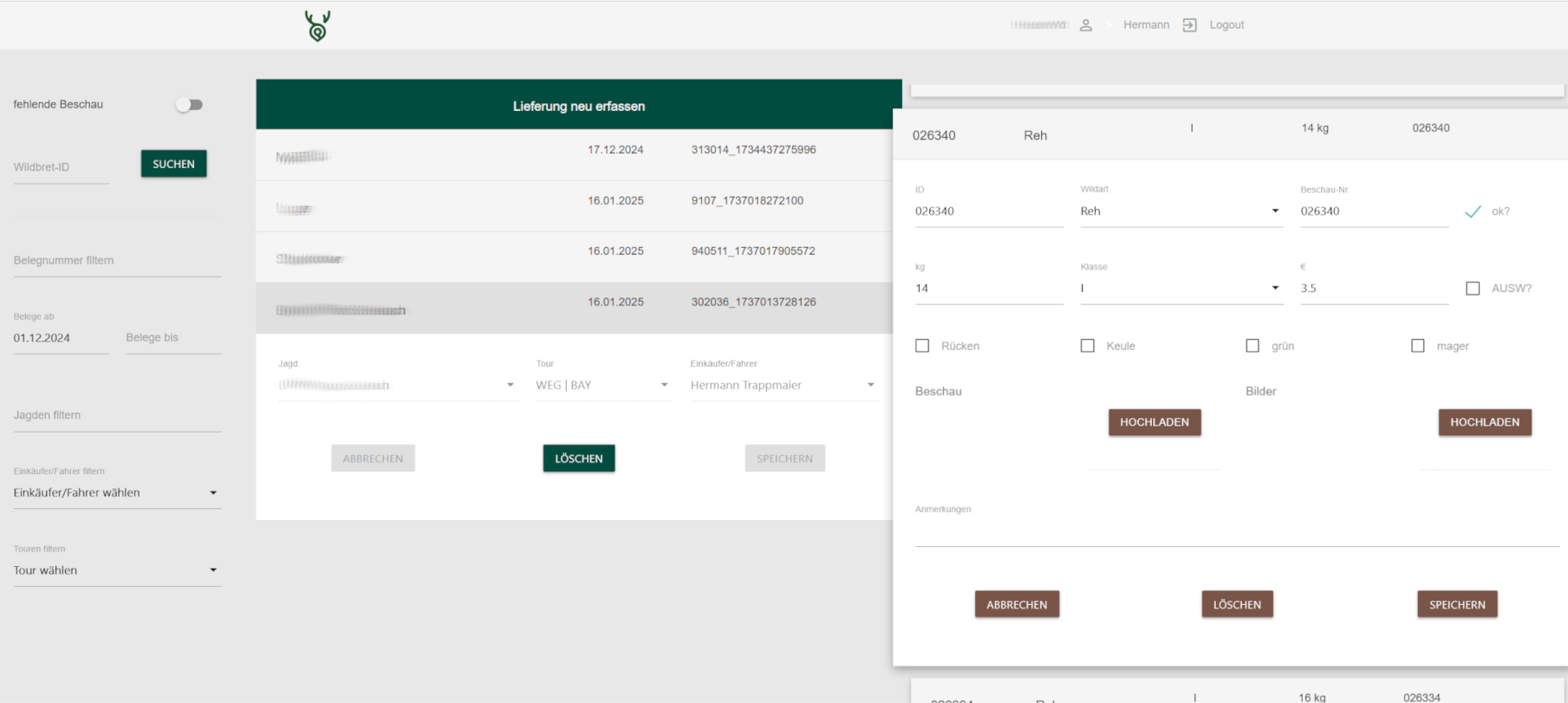Enable the Rücken checkbox

coord(922,346)
